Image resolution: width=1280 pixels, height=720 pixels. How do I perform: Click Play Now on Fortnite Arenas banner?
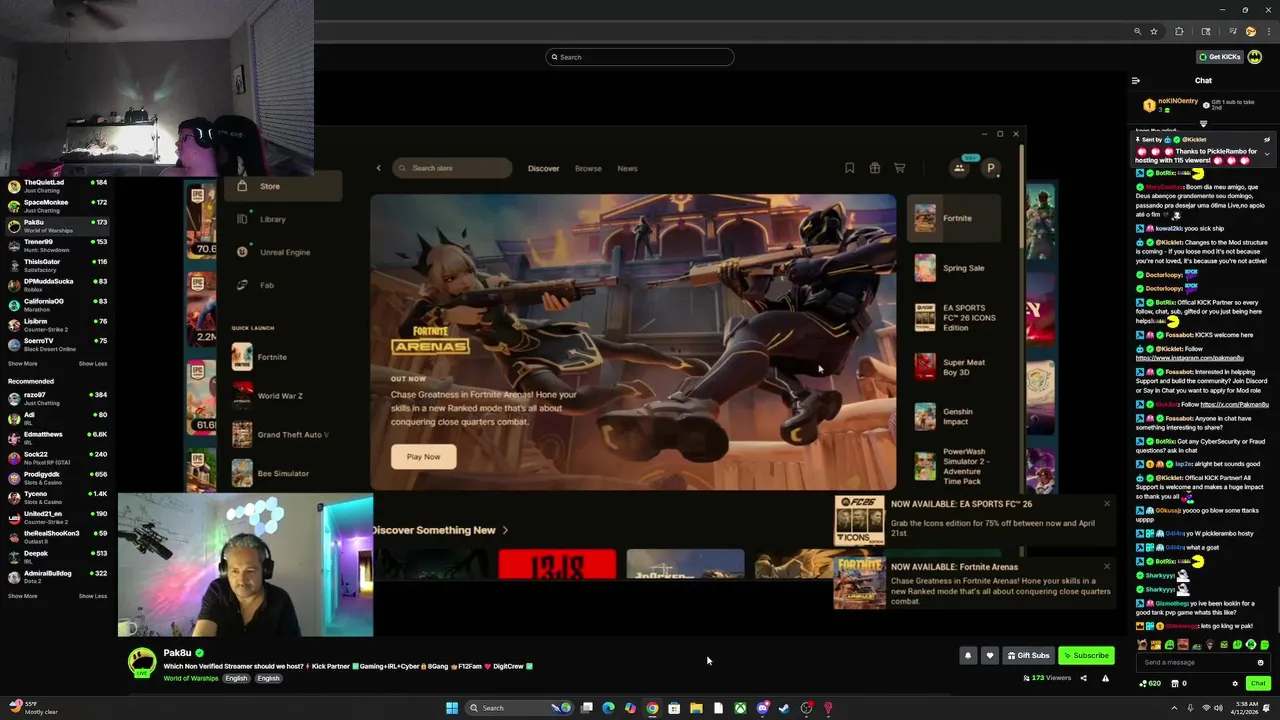click(423, 457)
